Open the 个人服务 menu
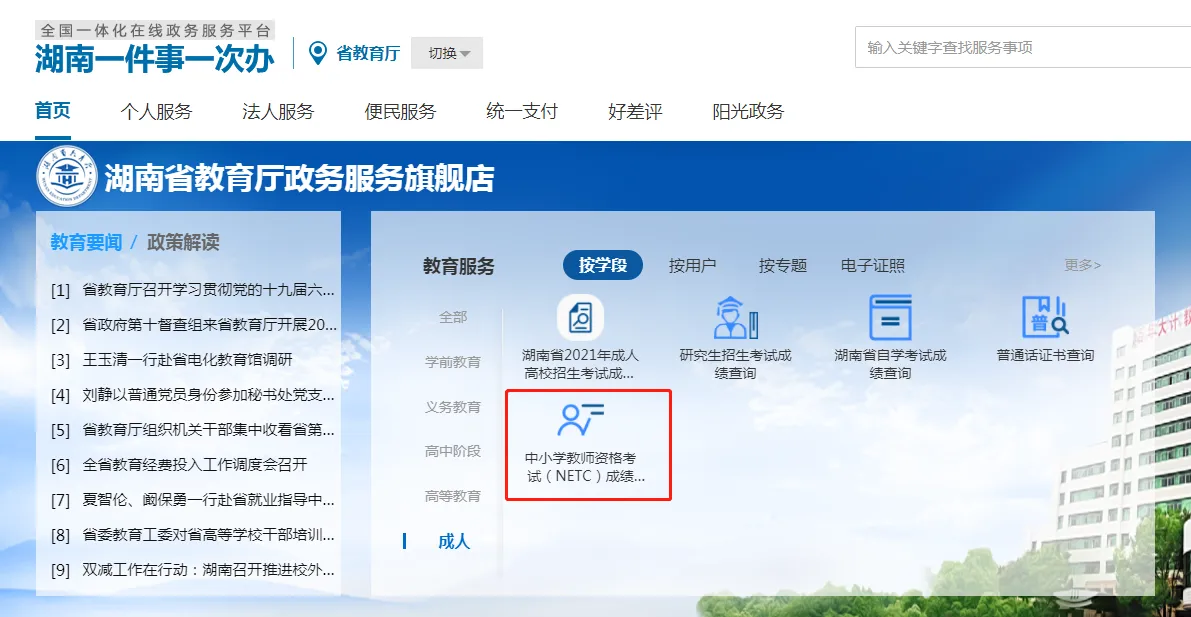Screen dimensions: 1191x617 pyautogui.click(x=156, y=112)
